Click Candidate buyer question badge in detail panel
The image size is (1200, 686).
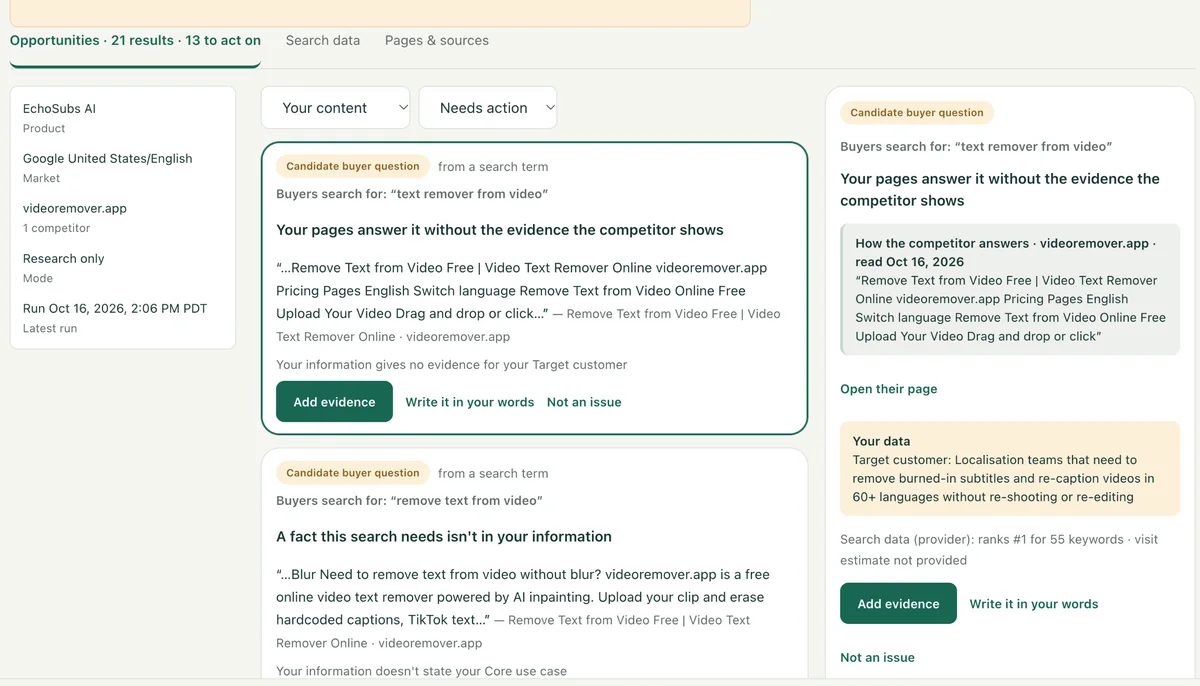pyautogui.click(x=917, y=113)
